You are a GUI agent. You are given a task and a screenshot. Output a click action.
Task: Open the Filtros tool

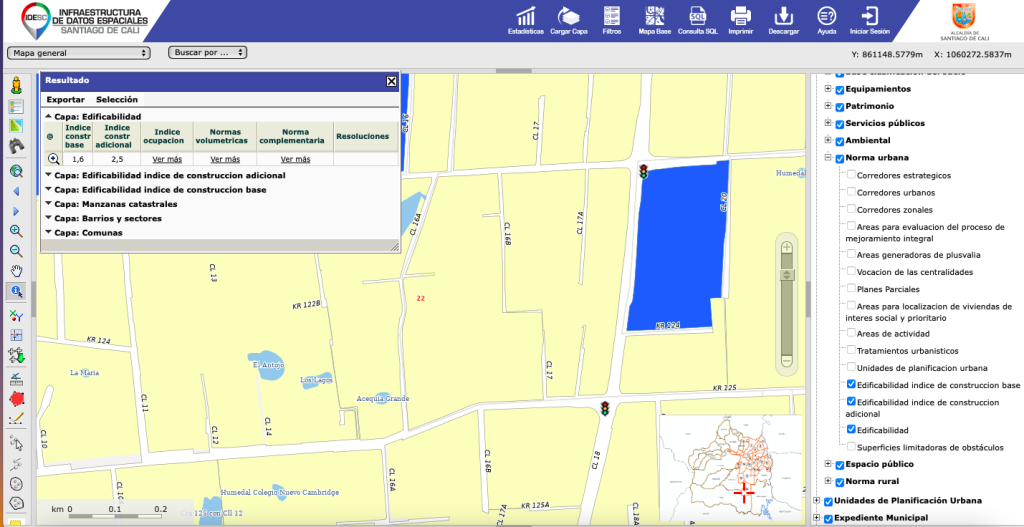coord(612,20)
